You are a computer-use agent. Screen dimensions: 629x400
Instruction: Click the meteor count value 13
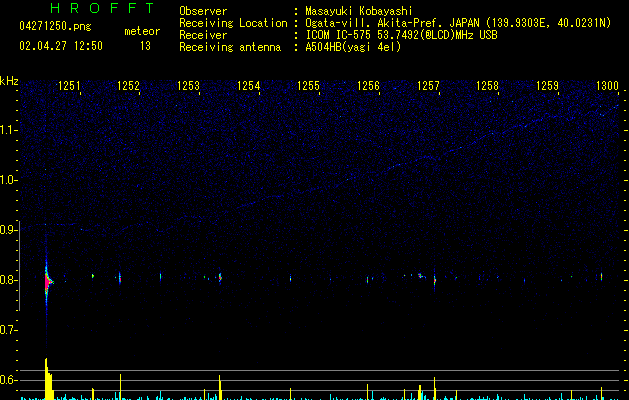(x=145, y=46)
